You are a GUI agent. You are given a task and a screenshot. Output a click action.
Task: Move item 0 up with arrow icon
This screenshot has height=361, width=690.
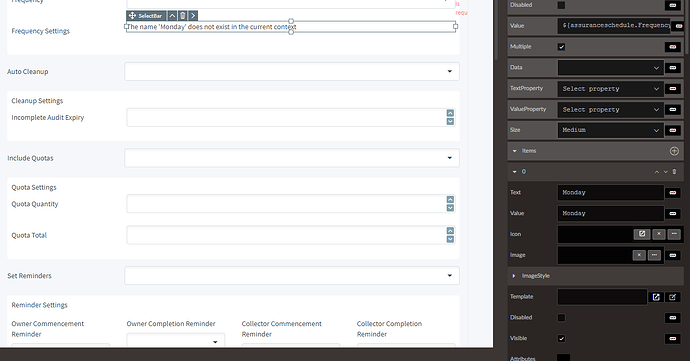tap(657, 172)
